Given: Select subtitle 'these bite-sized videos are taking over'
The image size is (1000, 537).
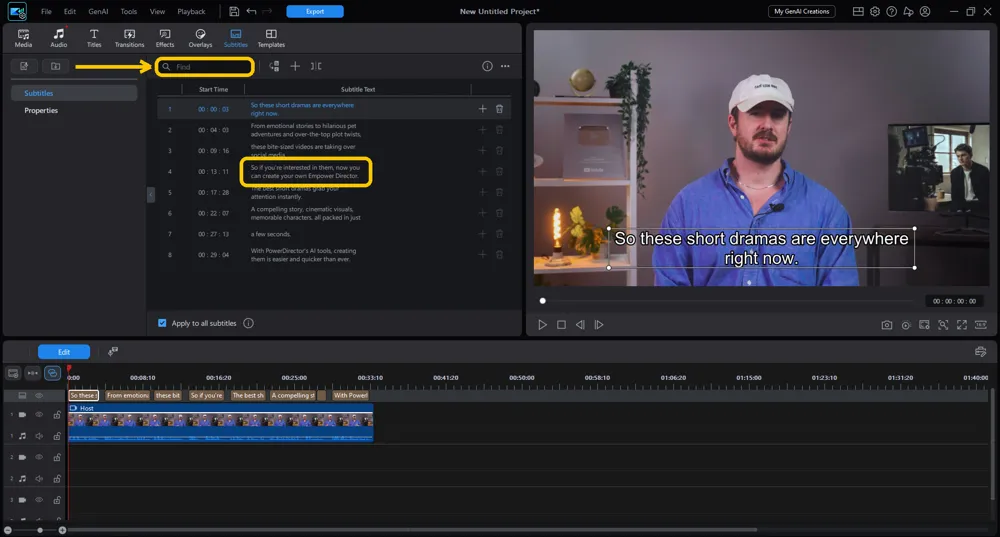Looking at the screenshot, I should [x=303, y=151].
